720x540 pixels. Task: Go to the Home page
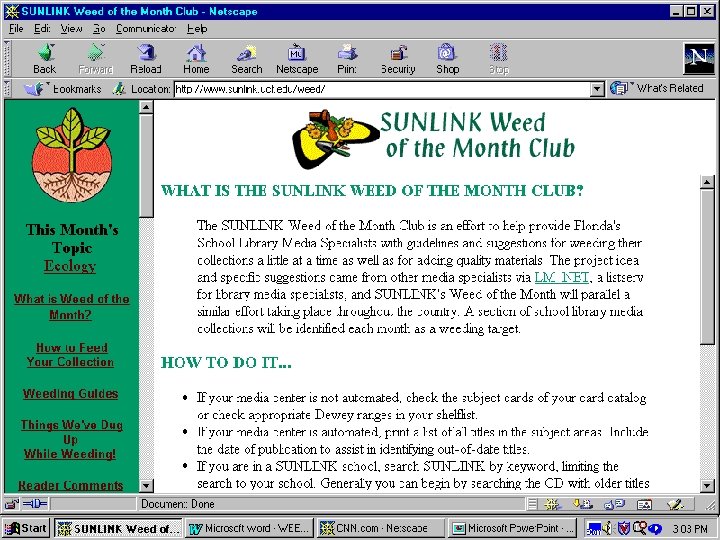pos(196,59)
